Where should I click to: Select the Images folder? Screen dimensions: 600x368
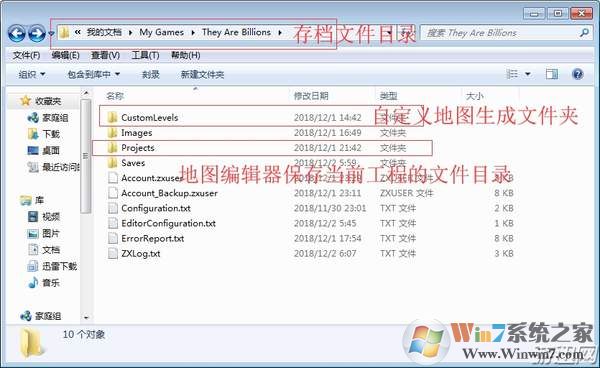[x=137, y=133]
